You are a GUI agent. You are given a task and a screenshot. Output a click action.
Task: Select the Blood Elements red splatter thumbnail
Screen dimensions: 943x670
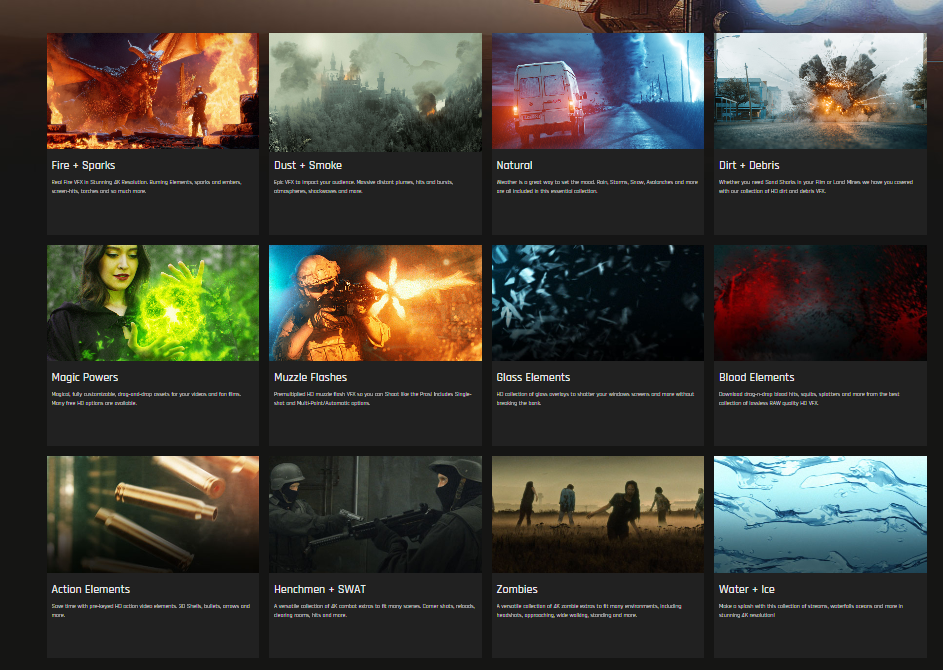pos(820,303)
